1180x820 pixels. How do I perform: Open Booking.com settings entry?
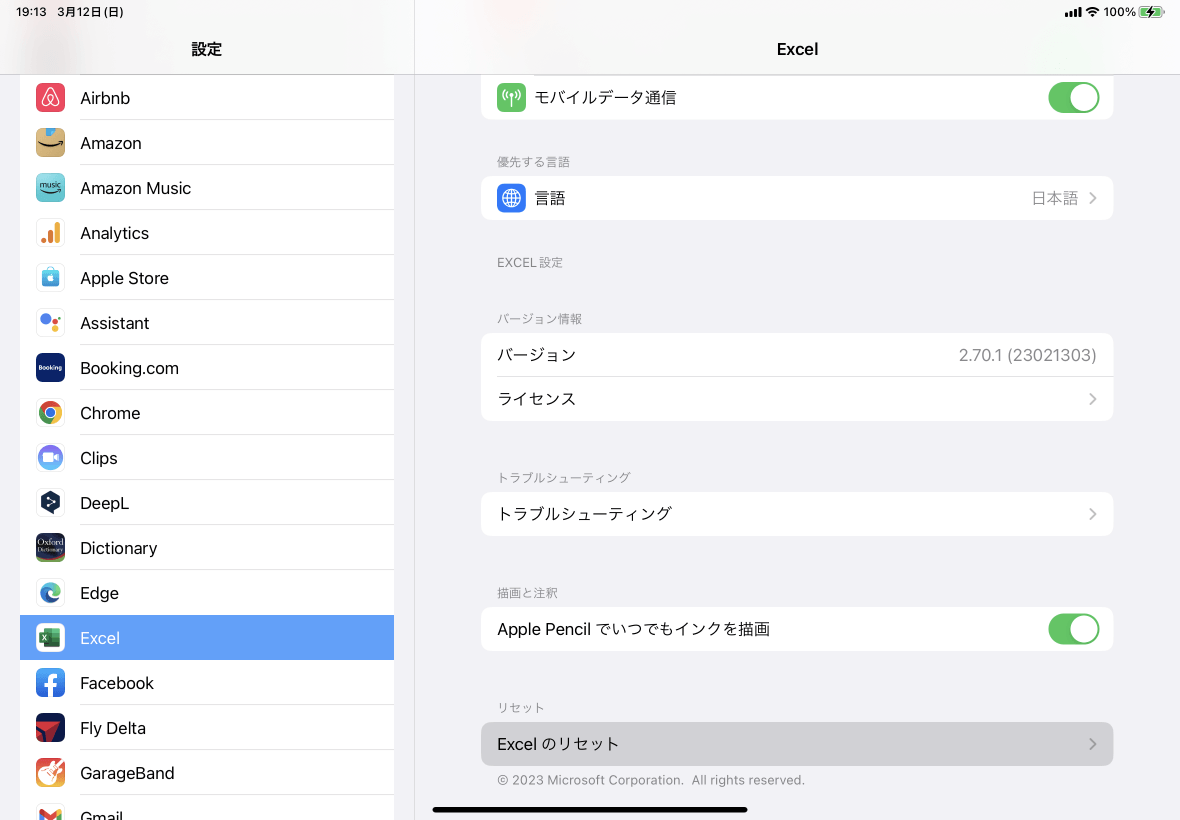[x=207, y=368]
